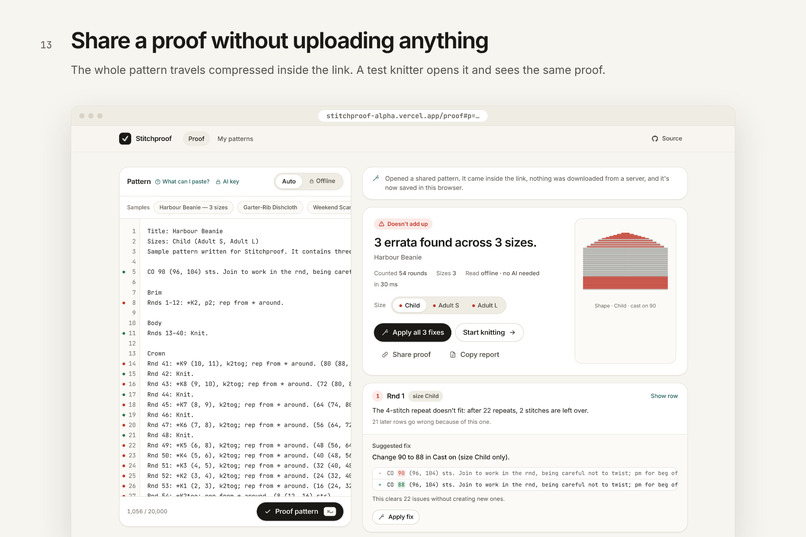Open the GitHub Source link icon
Viewport: 806px width, 537px height.
654,139
